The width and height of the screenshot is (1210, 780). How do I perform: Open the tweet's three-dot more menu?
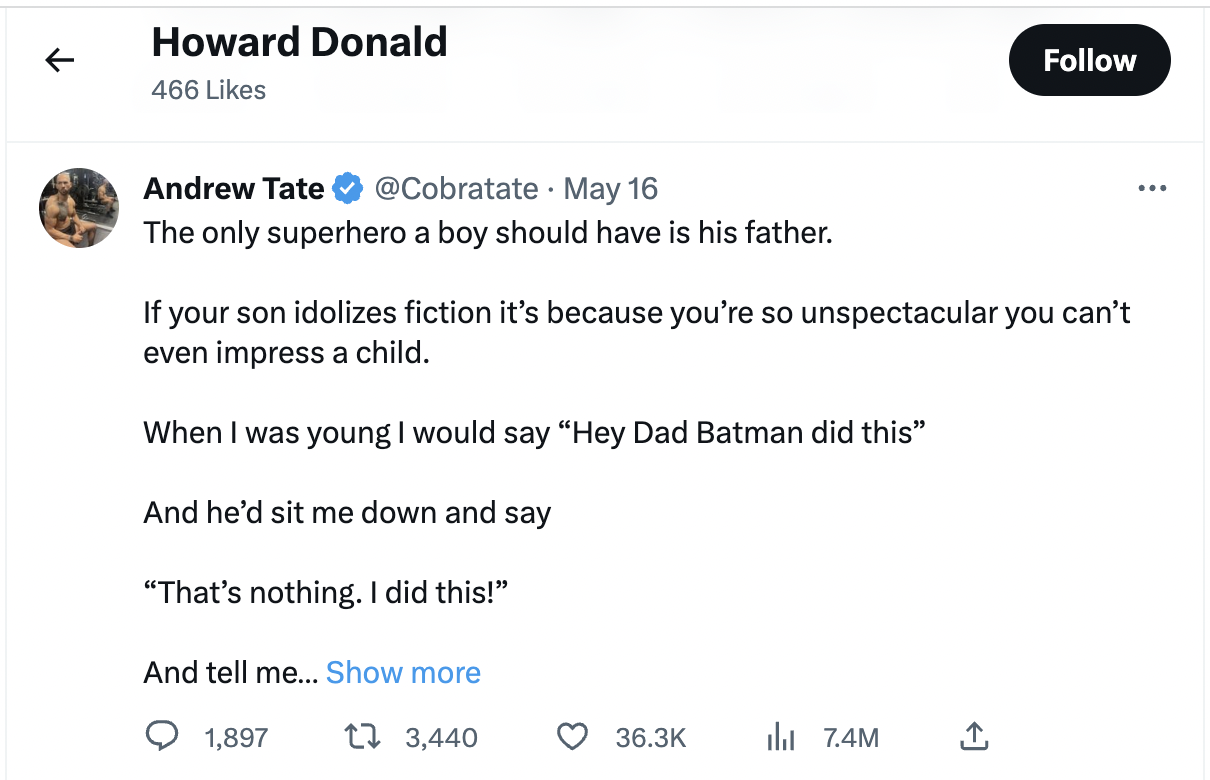coord(1152,189)
